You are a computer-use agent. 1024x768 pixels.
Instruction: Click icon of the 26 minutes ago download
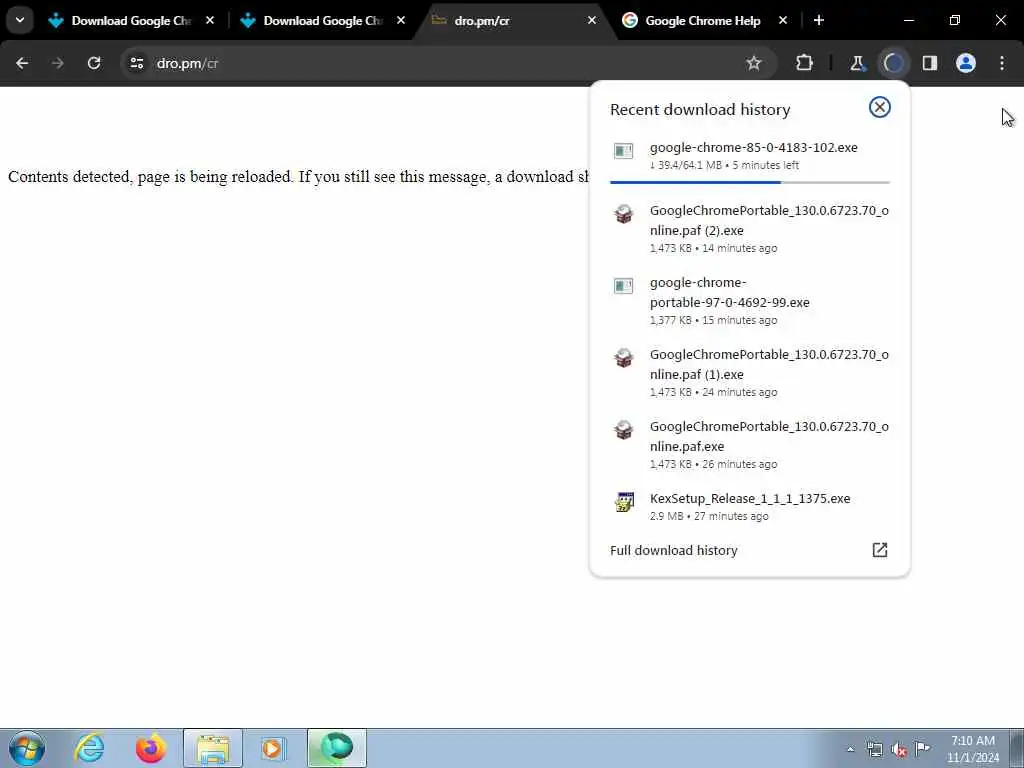tap(624, 429)
